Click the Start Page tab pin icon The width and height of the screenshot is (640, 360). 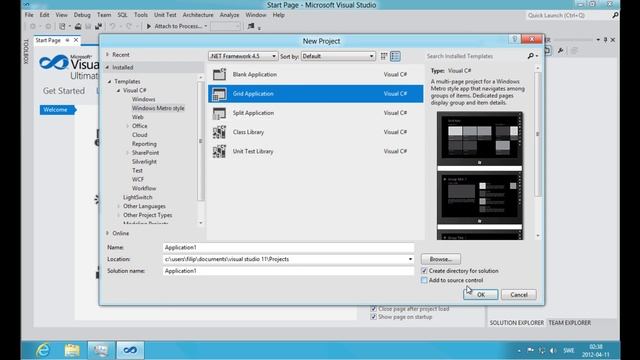[x=67, y=40]
